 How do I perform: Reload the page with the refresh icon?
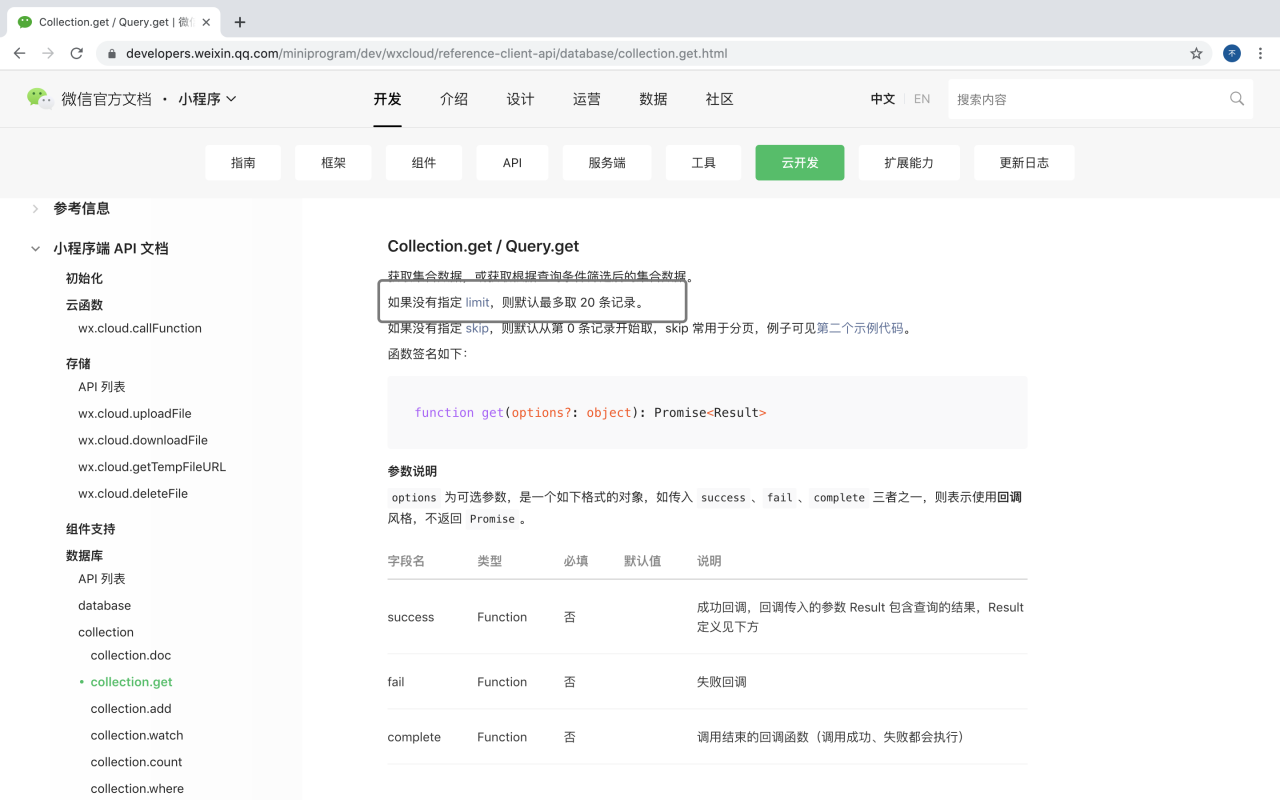[x=77, y=53]
